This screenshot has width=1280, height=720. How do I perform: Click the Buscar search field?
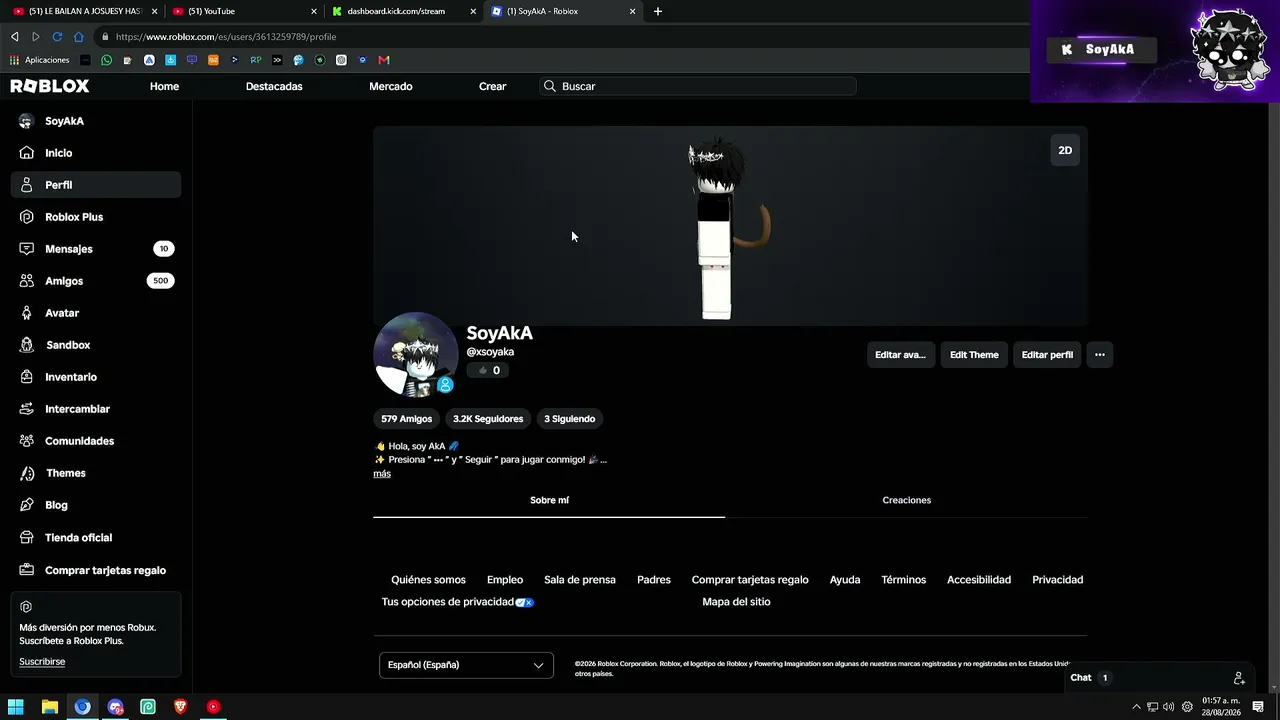click(x=698, y=86)
